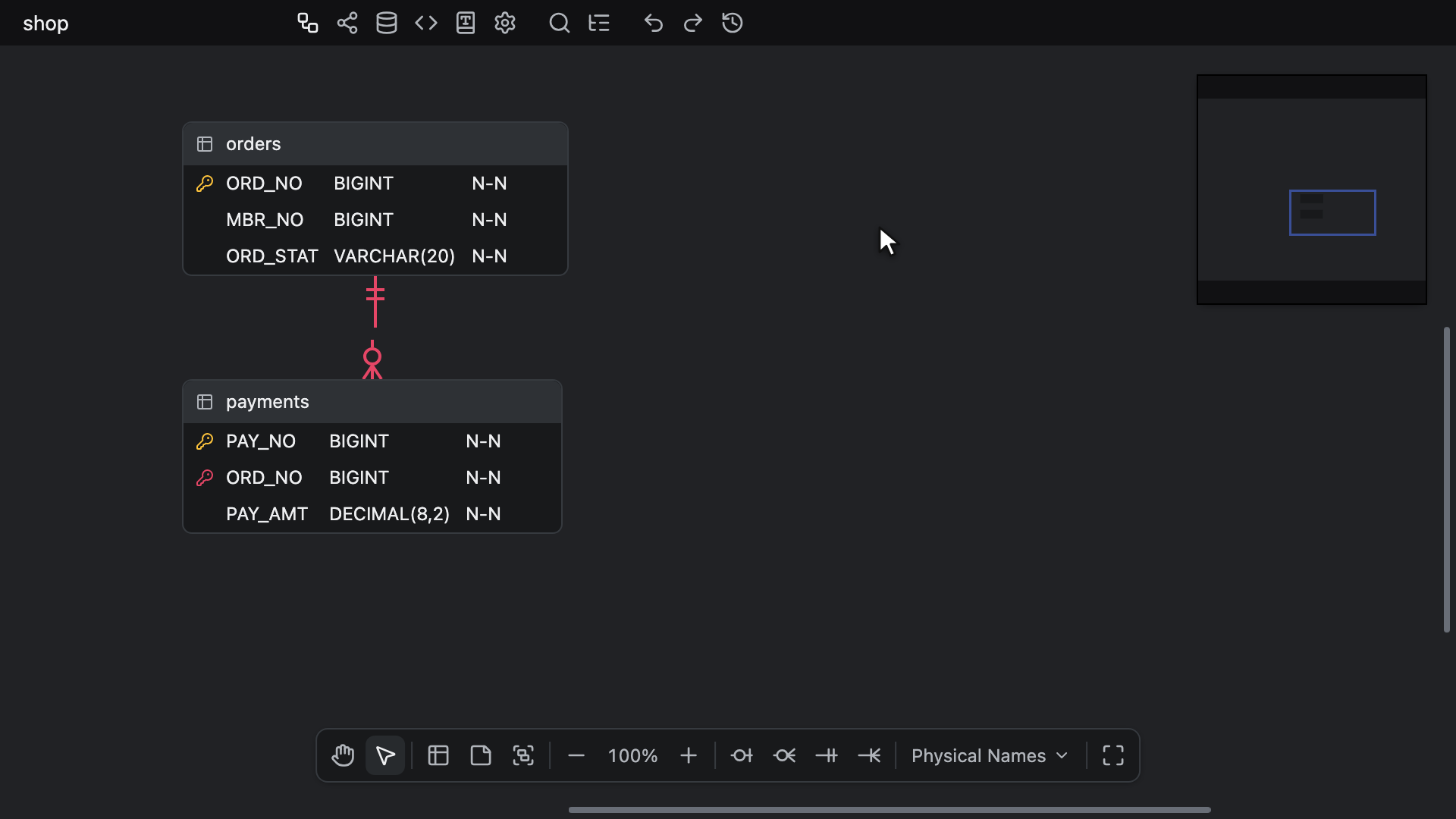Viewport: 1456px width, 819px height.
Task: Click the share/visualization icon in top bar
Action: pos(347,23)
